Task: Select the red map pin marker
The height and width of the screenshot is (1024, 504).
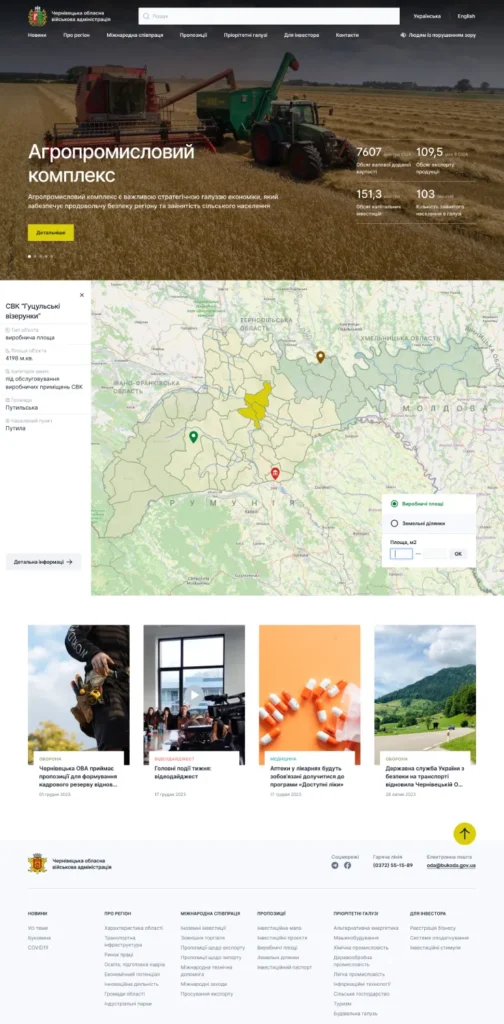Action: coord(275,473)
